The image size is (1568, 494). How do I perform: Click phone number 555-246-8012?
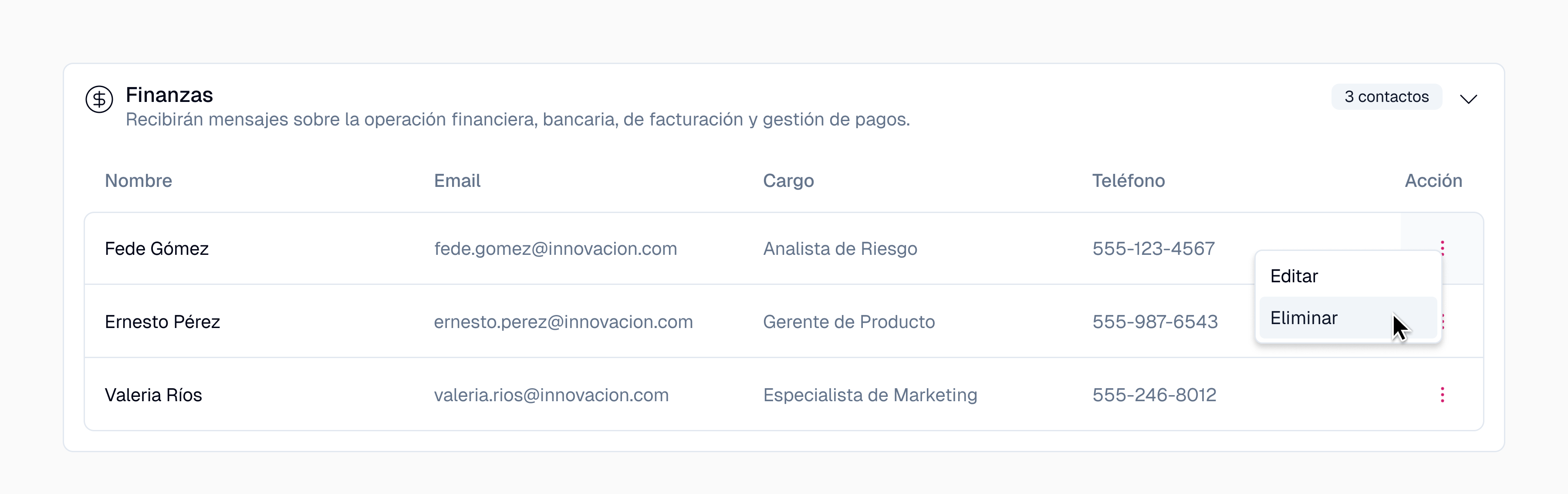pos(1154,395)
